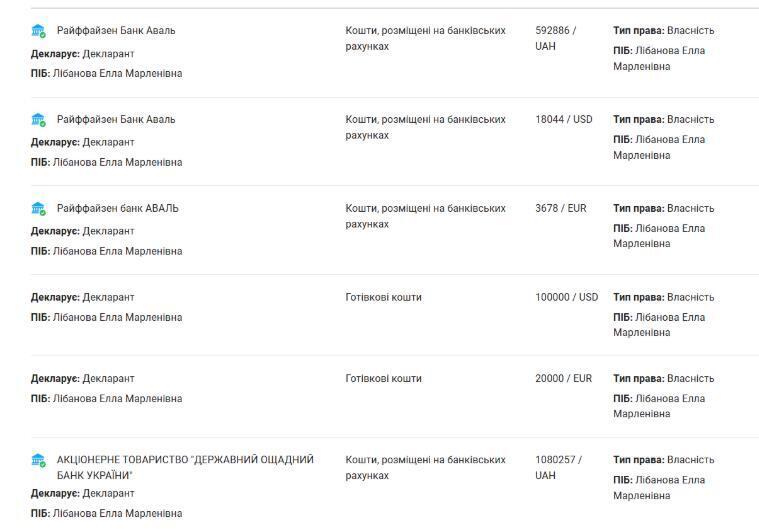
Task: Click Готівкові кошти in the 20000 EUR row
Action: pyautogui.click(x=384, y=379)
